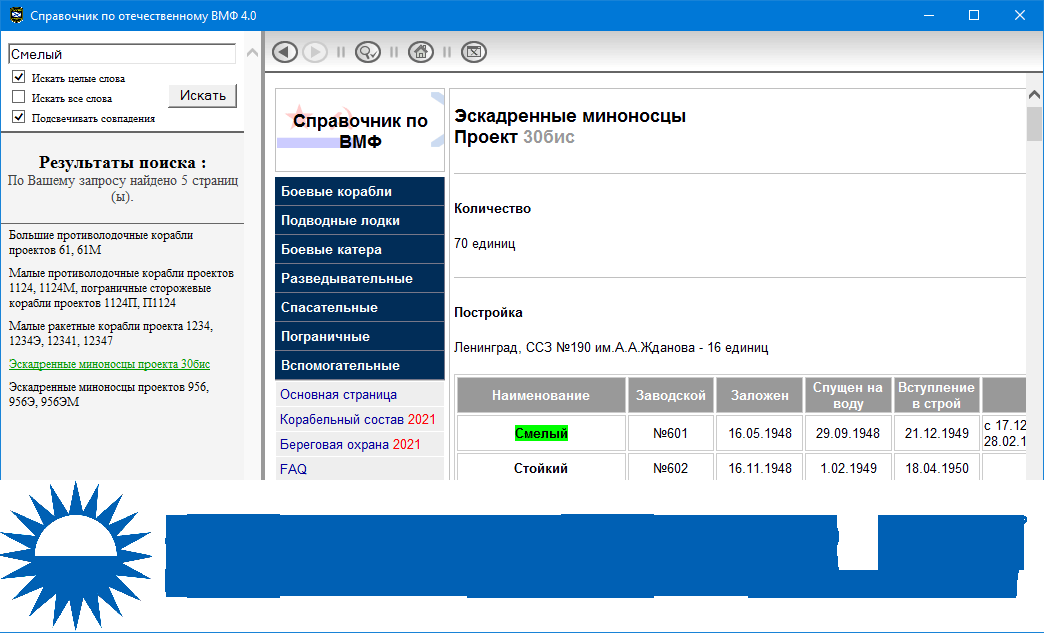Open 'Корабельный состав 2021' link

(357, 419)
